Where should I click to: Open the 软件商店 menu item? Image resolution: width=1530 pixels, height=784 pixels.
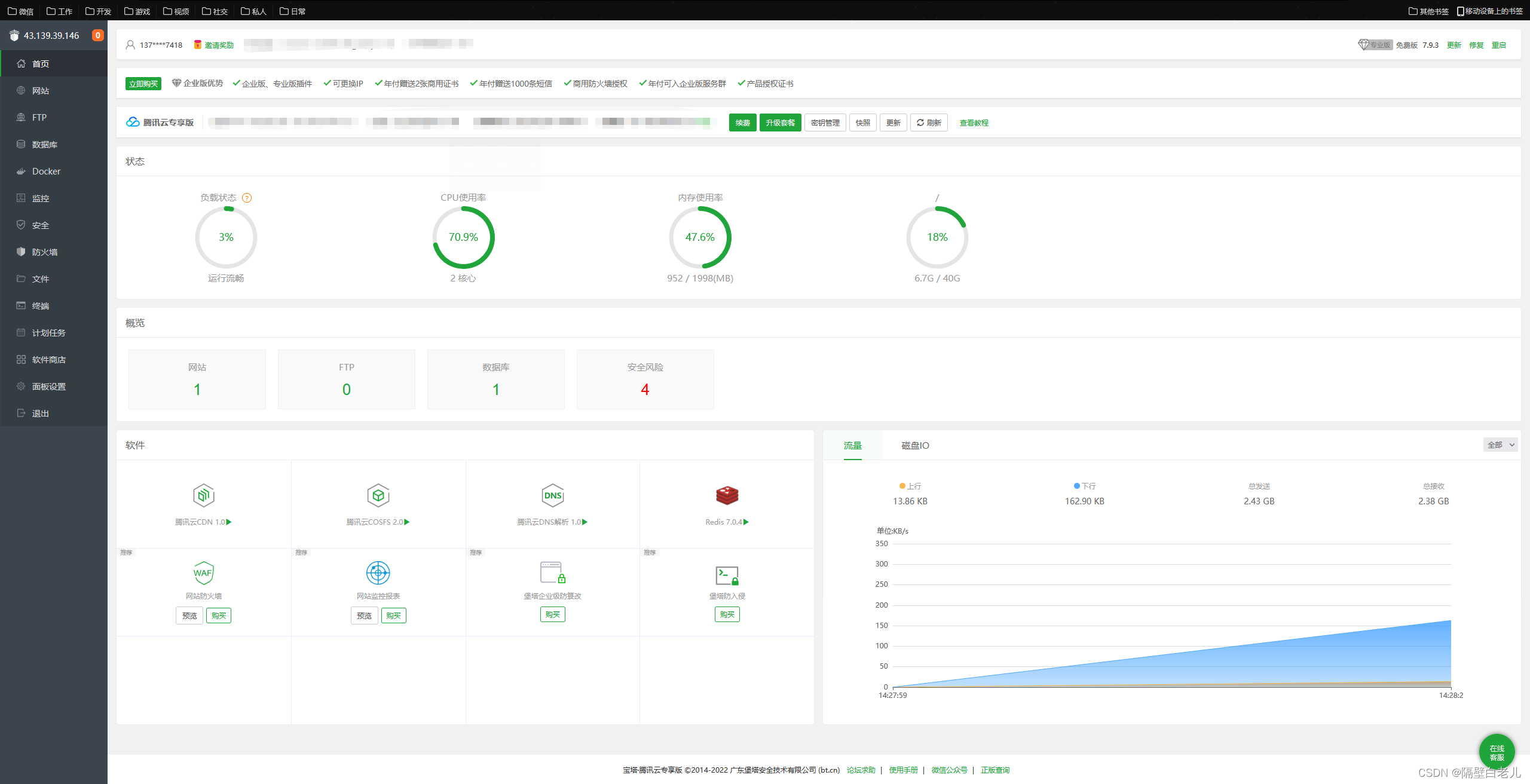click(x=48, y=360)
